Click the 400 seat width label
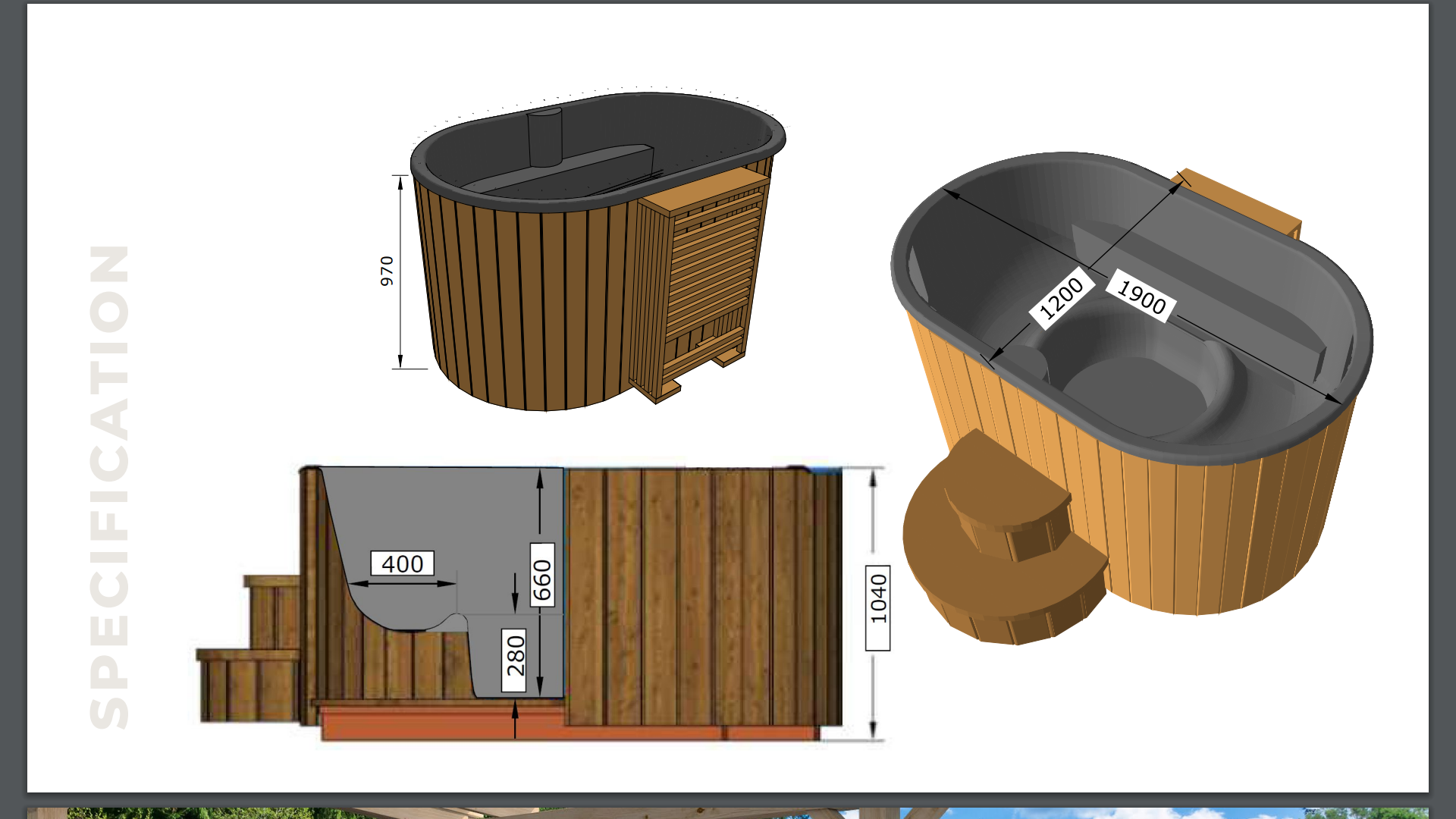The width and height of the screenshot is (1456, 819). (402, 563)
